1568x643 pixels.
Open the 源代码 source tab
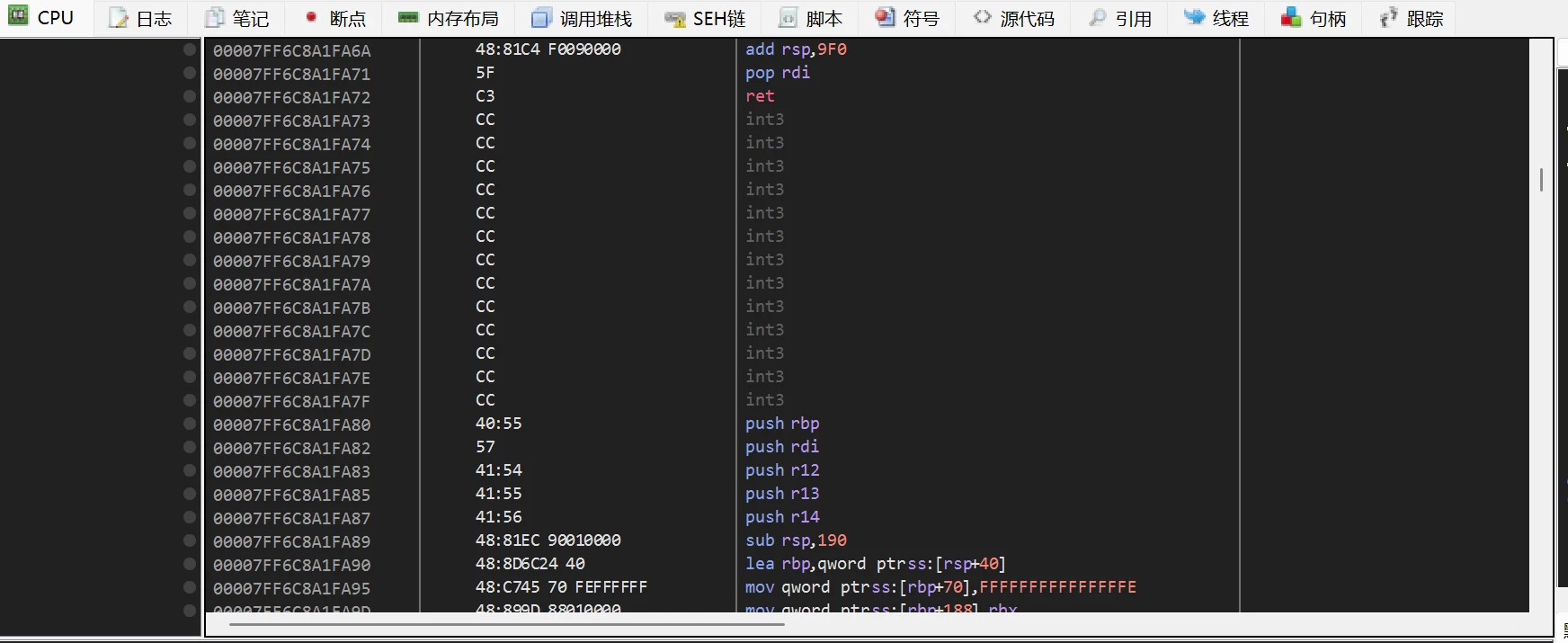tap(1015, 18)
